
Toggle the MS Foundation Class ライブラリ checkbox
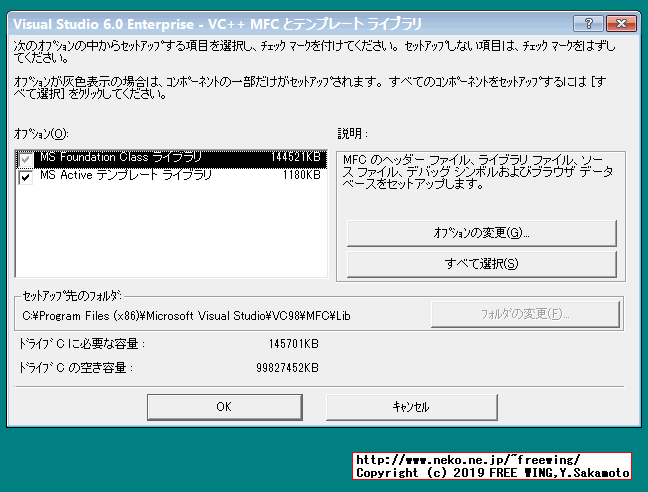coord(26,159)
